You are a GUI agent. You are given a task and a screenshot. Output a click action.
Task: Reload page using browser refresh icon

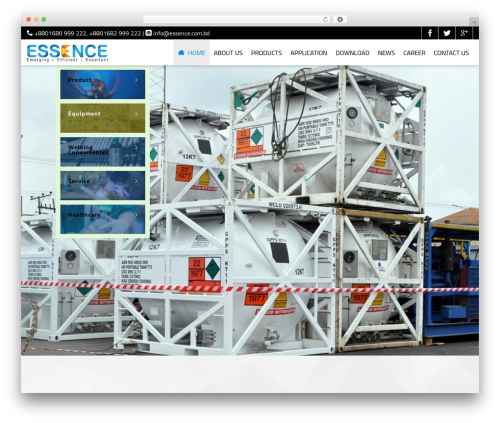pos(325,19)
